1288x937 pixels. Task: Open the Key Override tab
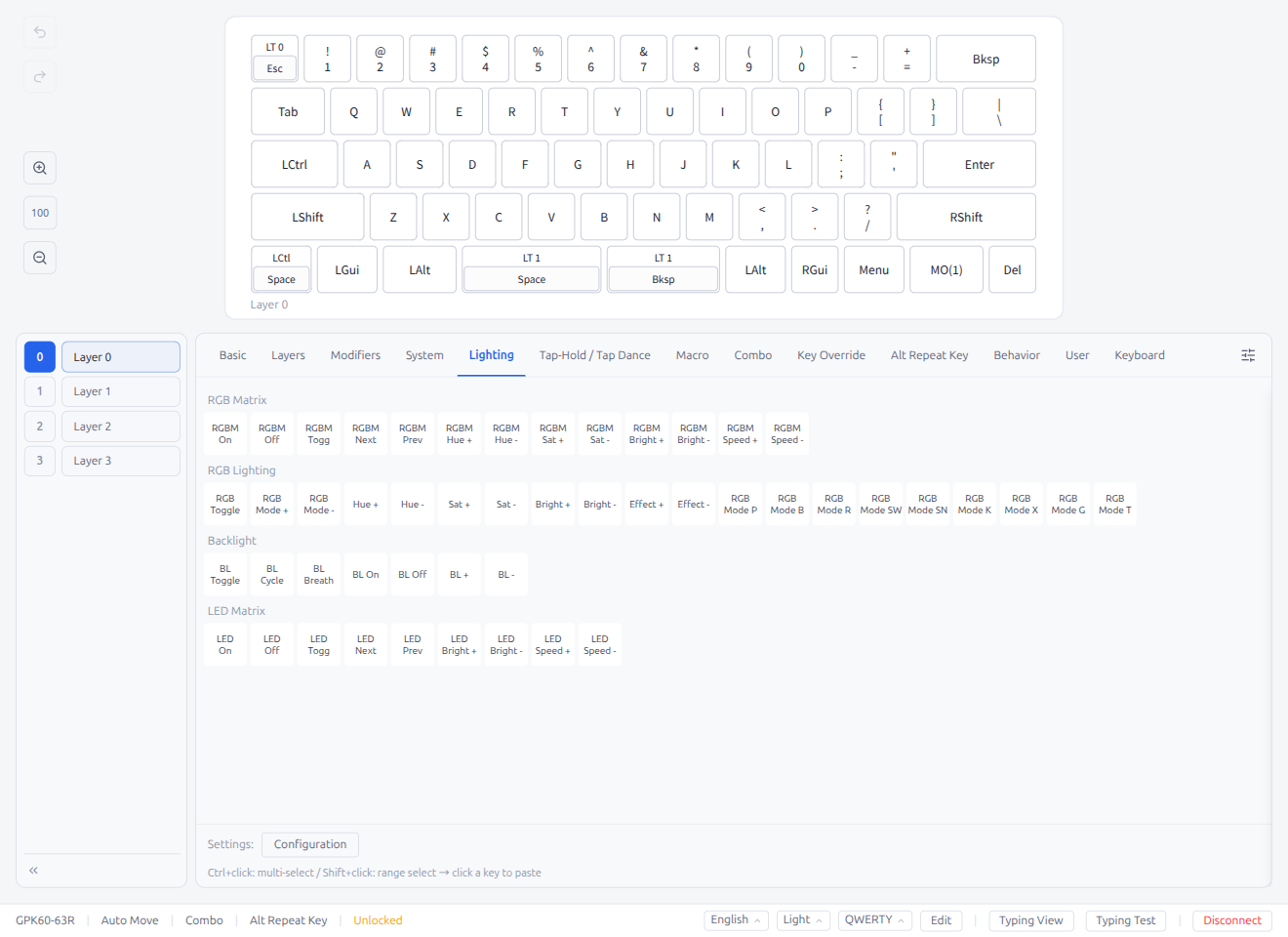(x=830, y=355)
